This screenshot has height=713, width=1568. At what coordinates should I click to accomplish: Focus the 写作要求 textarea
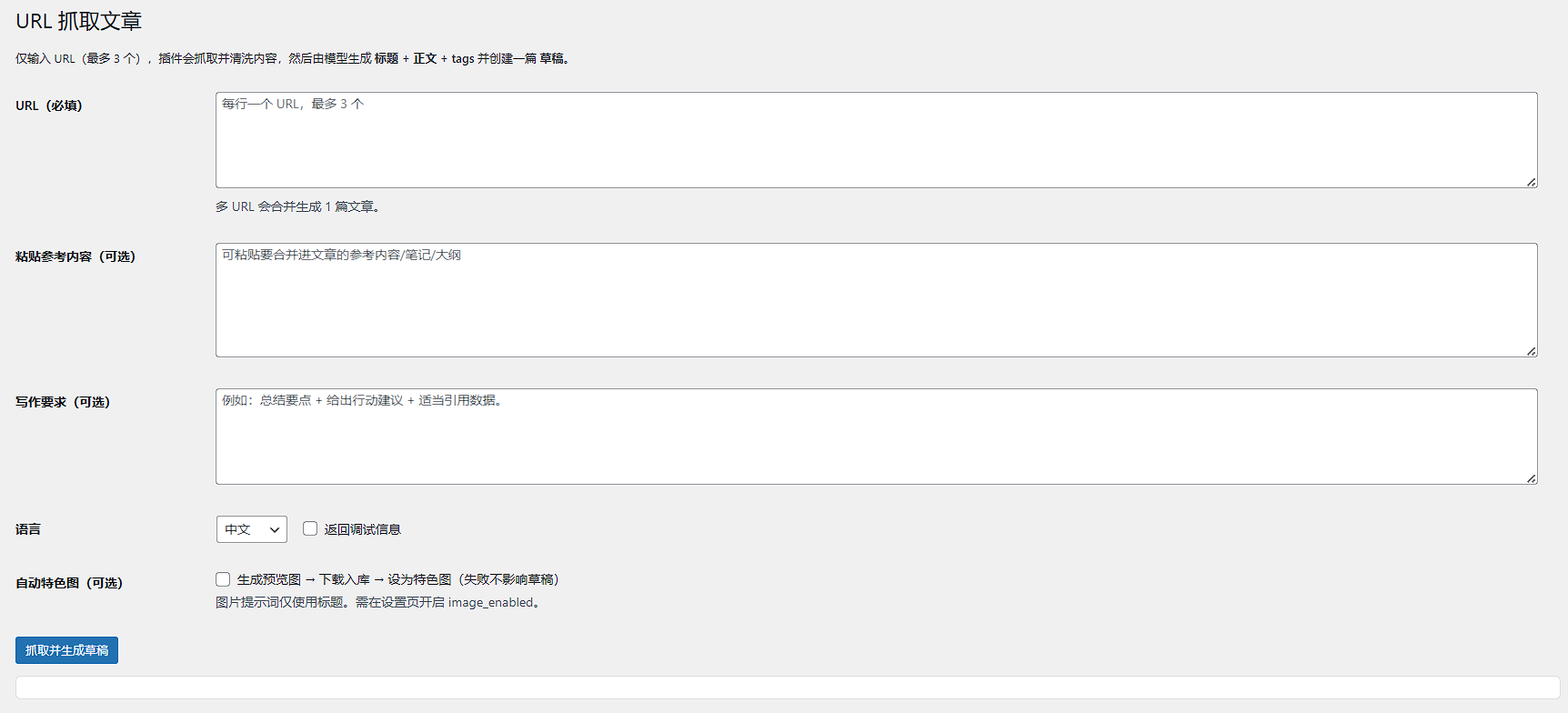click(x=876, y=437)
